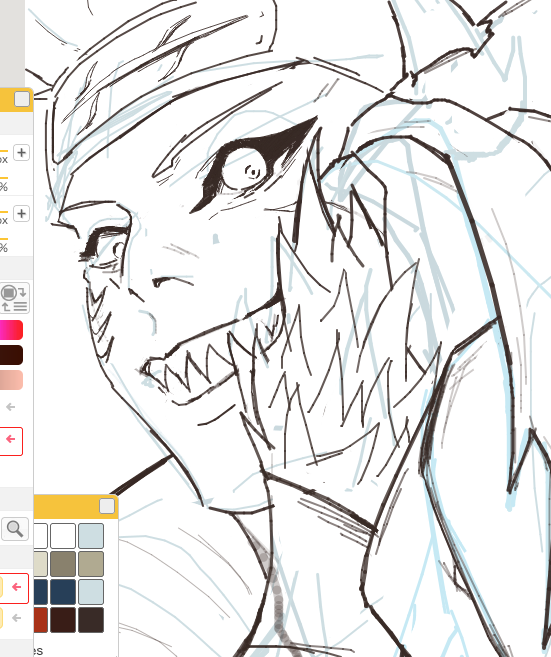Pick the pale beige palette swatch
Image resolution: width=551 pixels, height=657 pixels.
41,564
